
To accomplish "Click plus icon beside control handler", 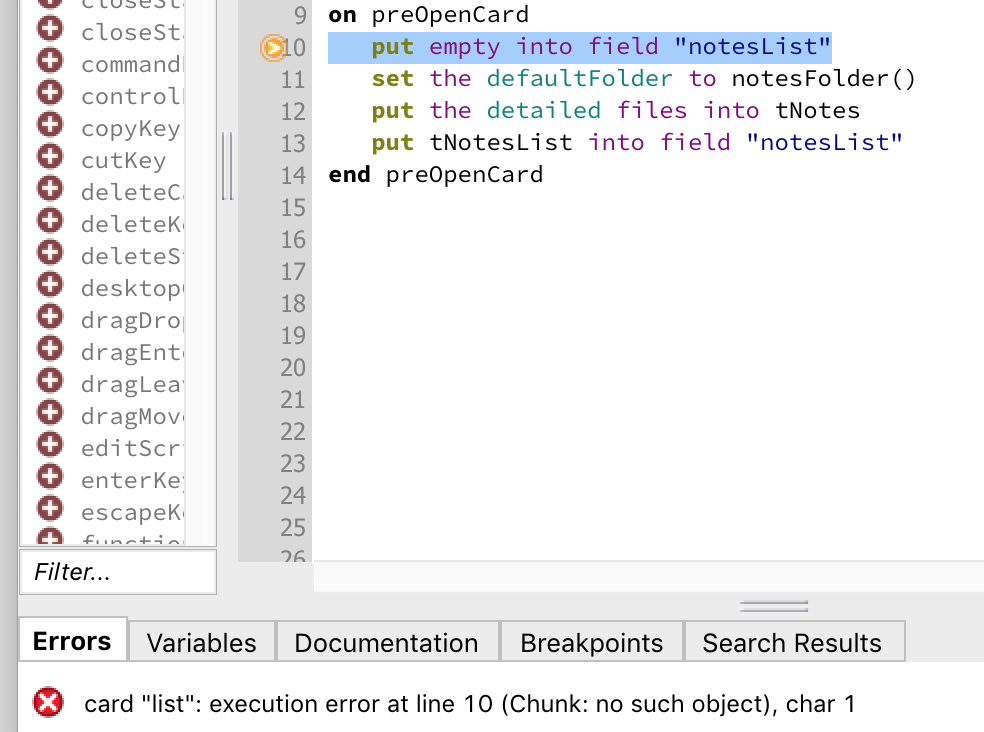I will [50, 93].
